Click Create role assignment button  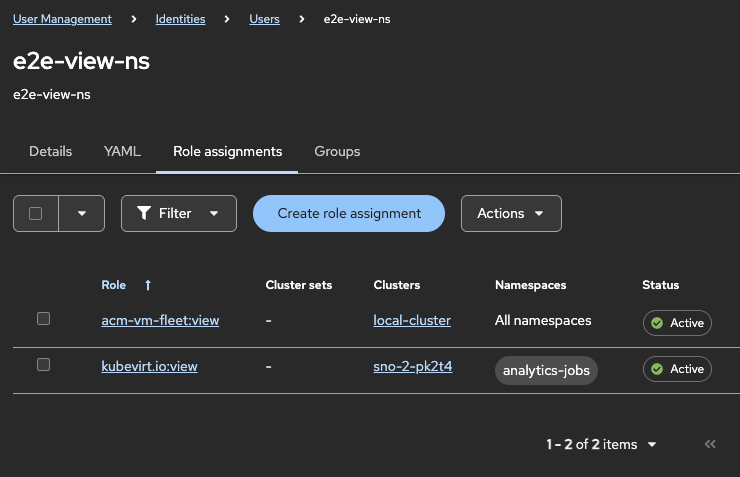point(349,213)
